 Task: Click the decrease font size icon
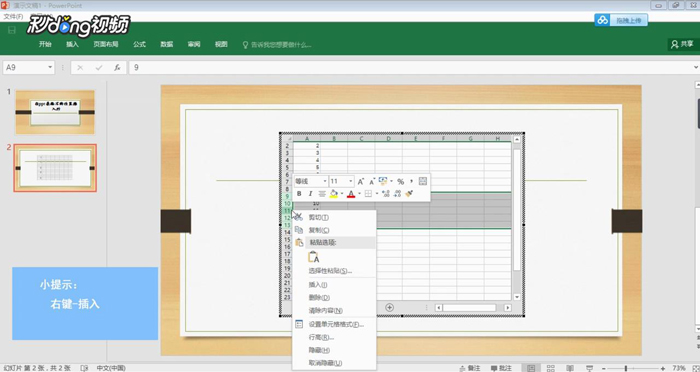(x=372, y=181)
